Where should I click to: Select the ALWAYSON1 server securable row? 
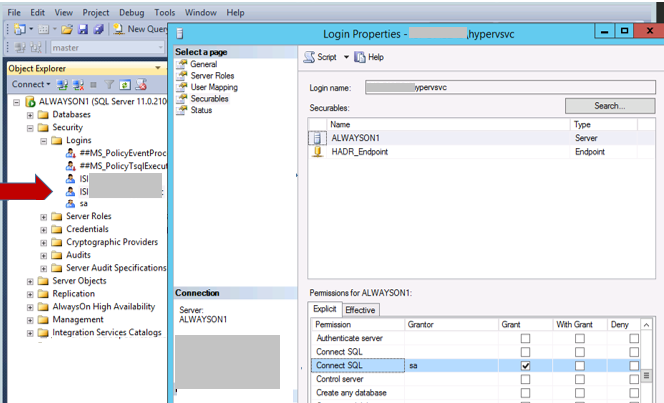click(481, 138)
